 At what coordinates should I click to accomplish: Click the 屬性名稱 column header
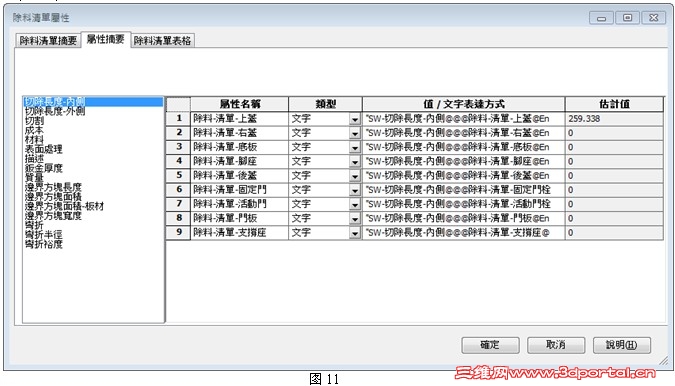tap(239, 104)
